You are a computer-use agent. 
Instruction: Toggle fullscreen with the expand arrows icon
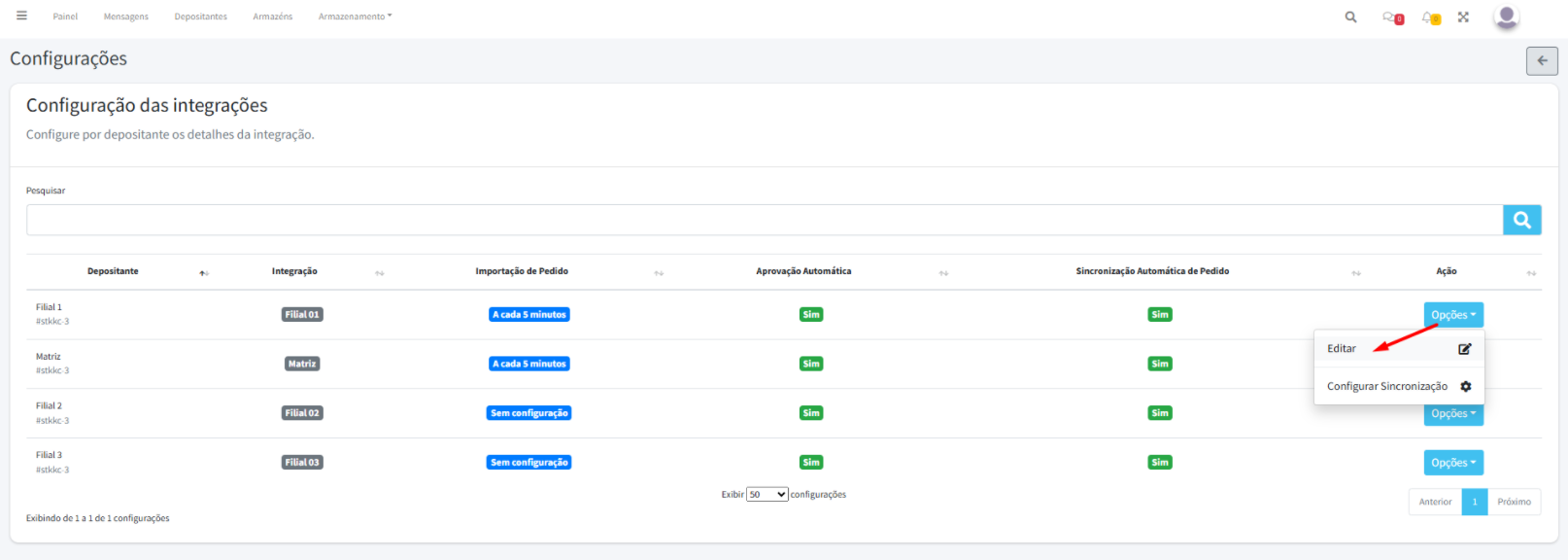[x=1463, y=17]
